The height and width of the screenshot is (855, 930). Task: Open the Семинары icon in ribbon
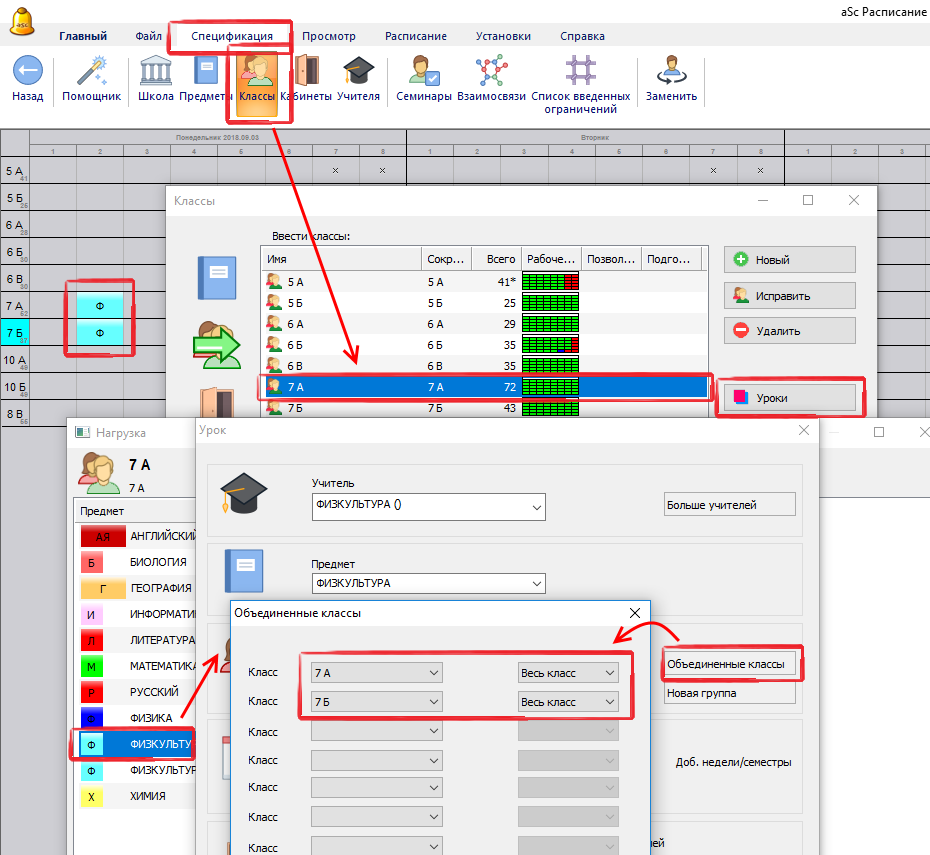424,72
